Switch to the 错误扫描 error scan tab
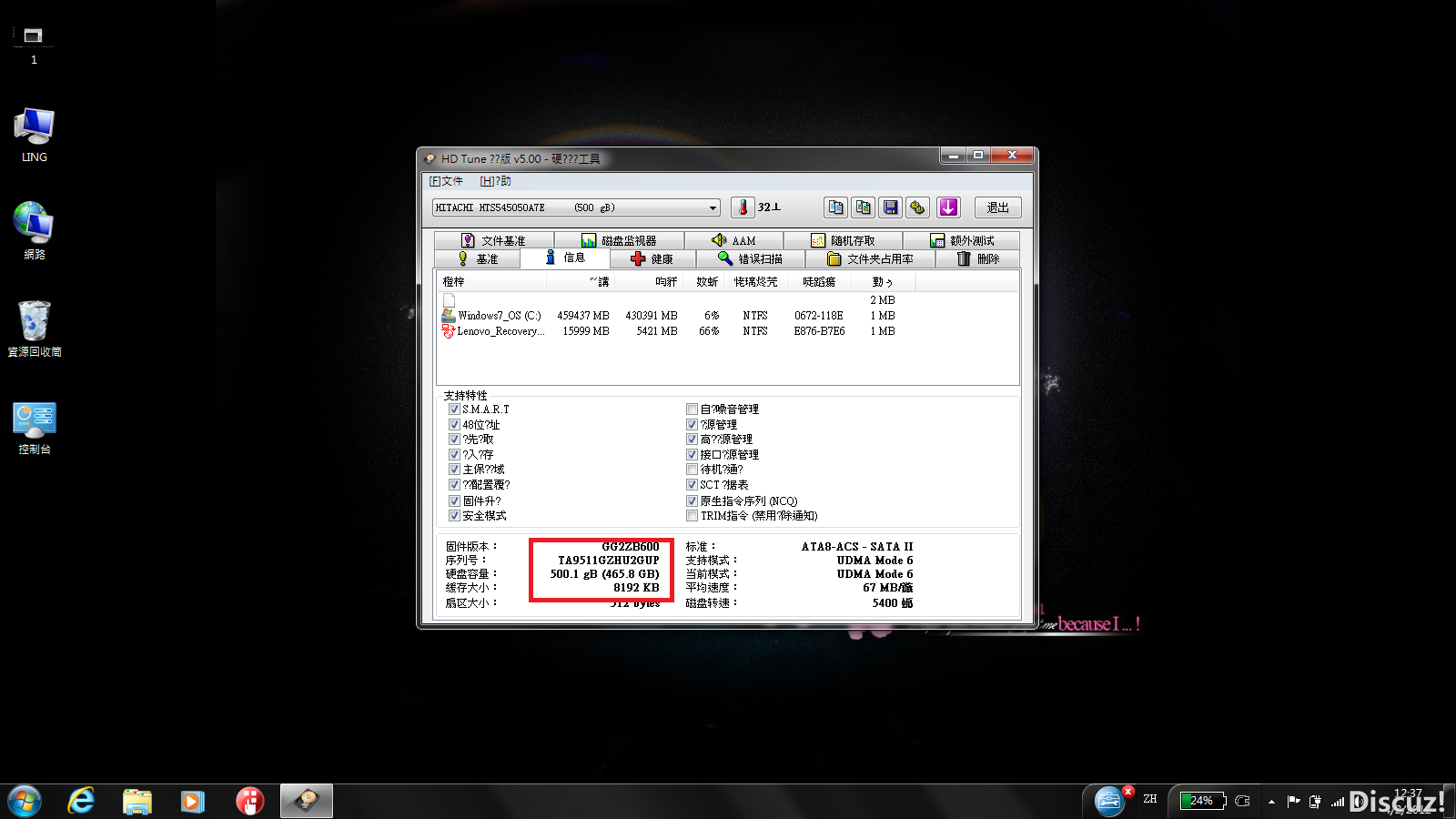This screenshot has height=819, width=1456. pyautogui.click(x=750, y=258)
